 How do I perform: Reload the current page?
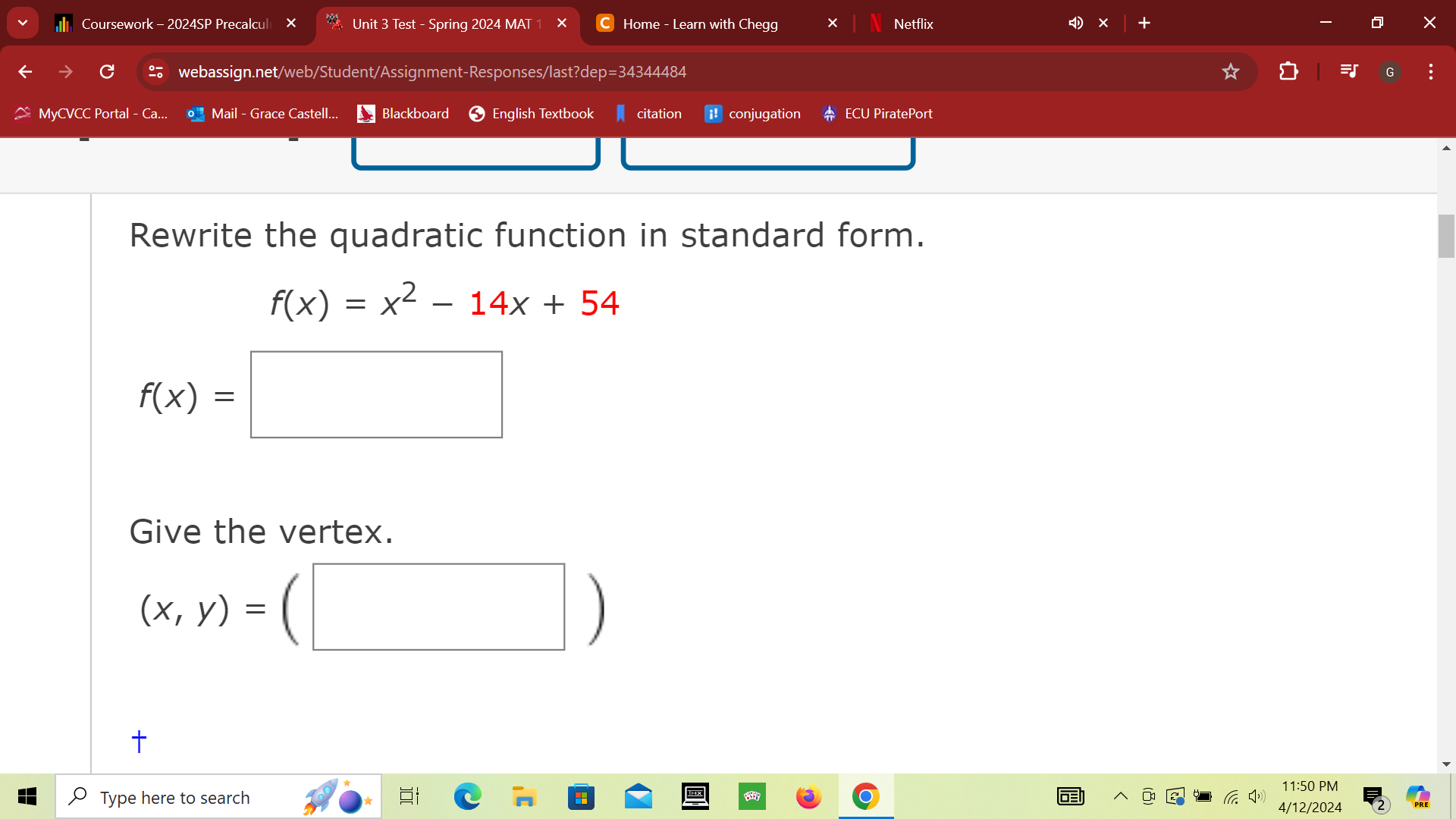(x=107, y=71)
